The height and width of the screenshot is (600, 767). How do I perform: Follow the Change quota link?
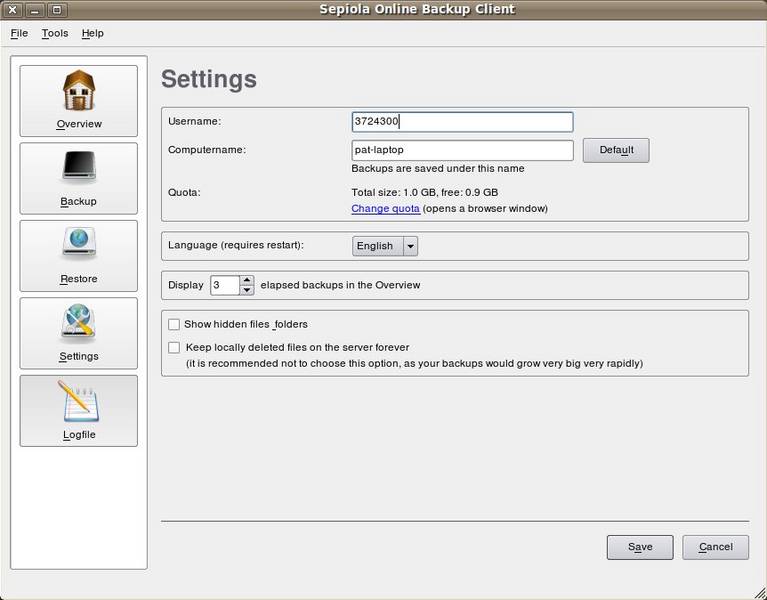click(x=385, y=208)
